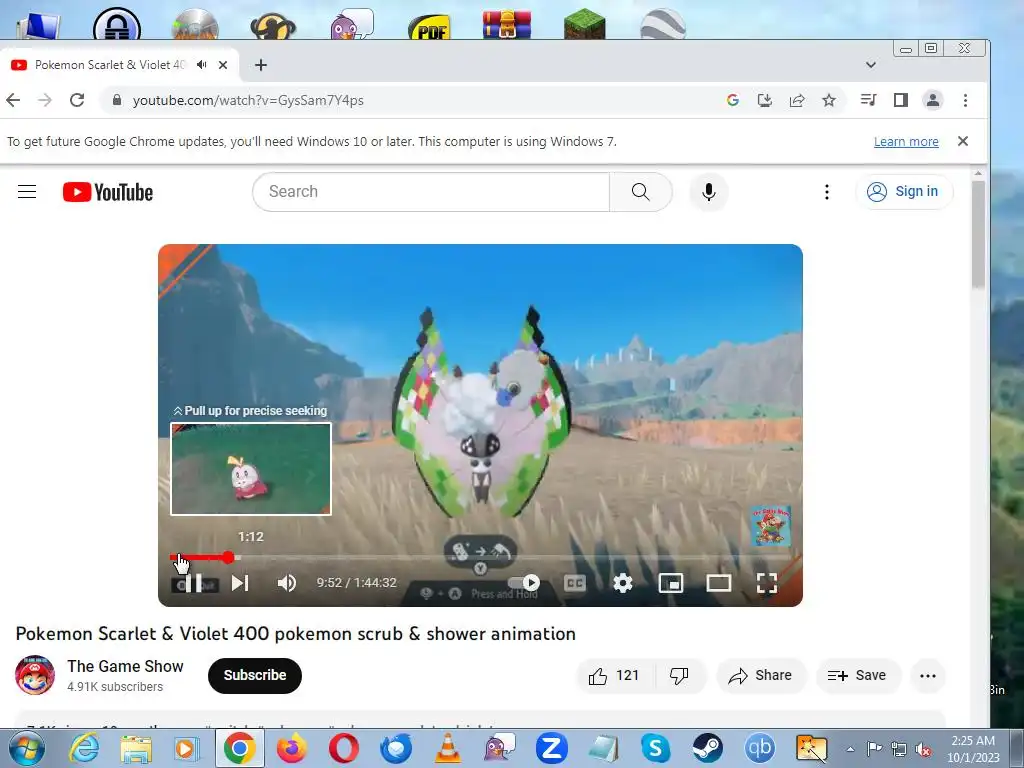The width and height of the screenshot is (1024, 768).
Task: Focus the YouTube Search field
Action: tap(431, 191)
